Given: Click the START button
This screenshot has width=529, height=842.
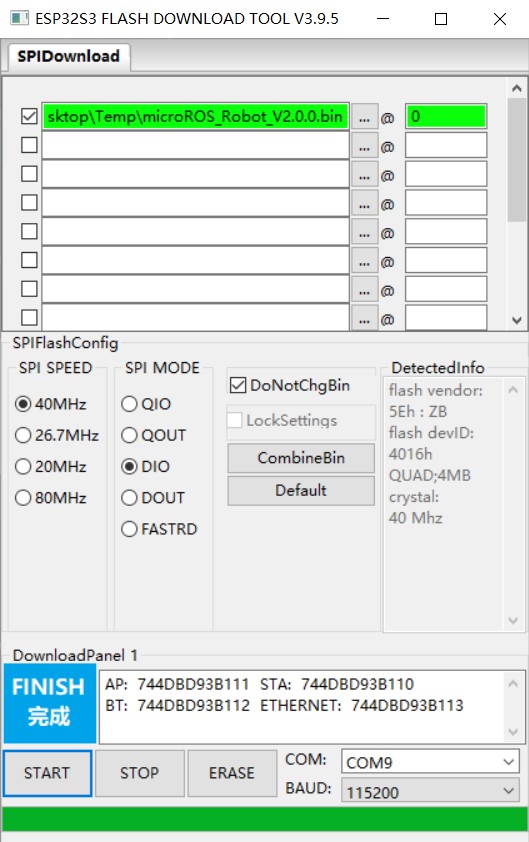Looking at the screenshot, I should point(47,773).
